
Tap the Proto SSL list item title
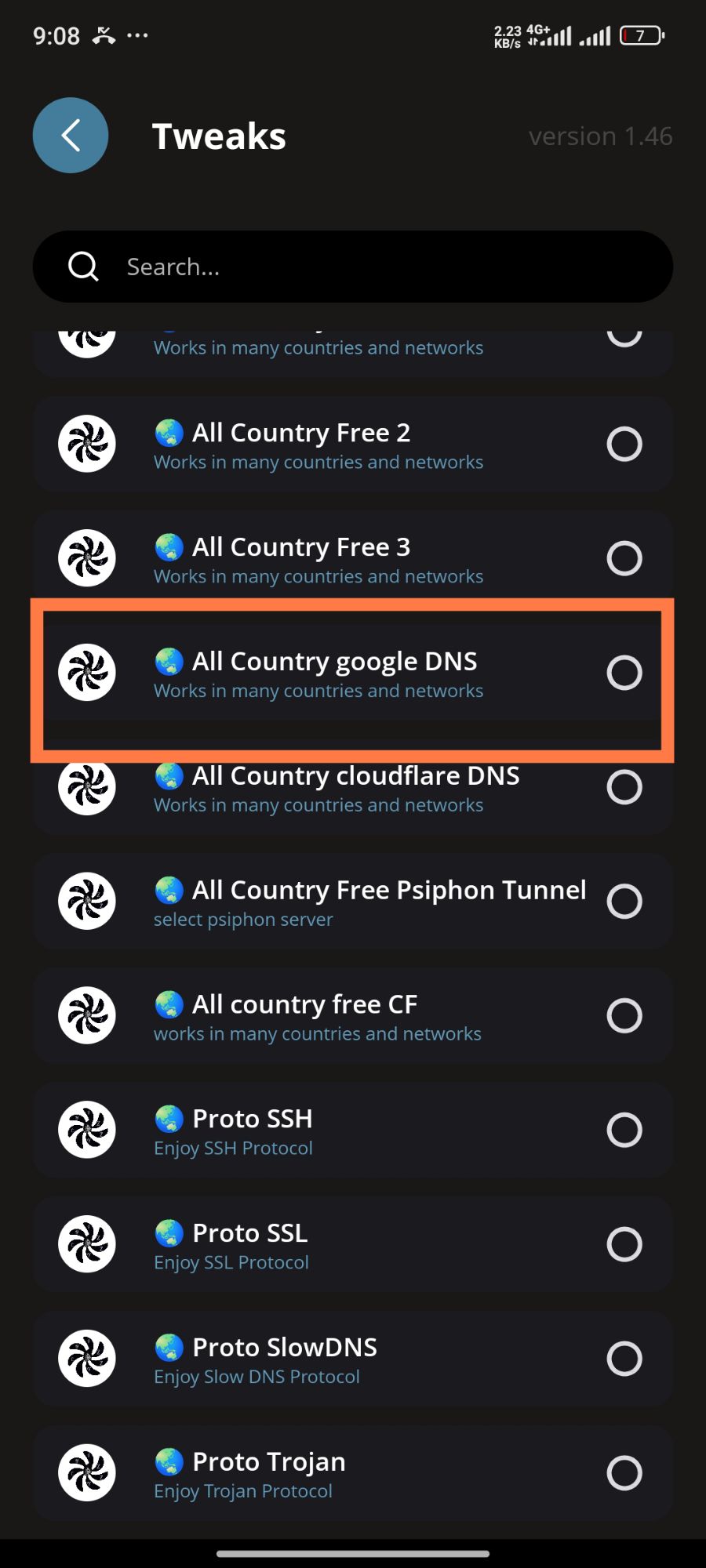coord(249,1233)
